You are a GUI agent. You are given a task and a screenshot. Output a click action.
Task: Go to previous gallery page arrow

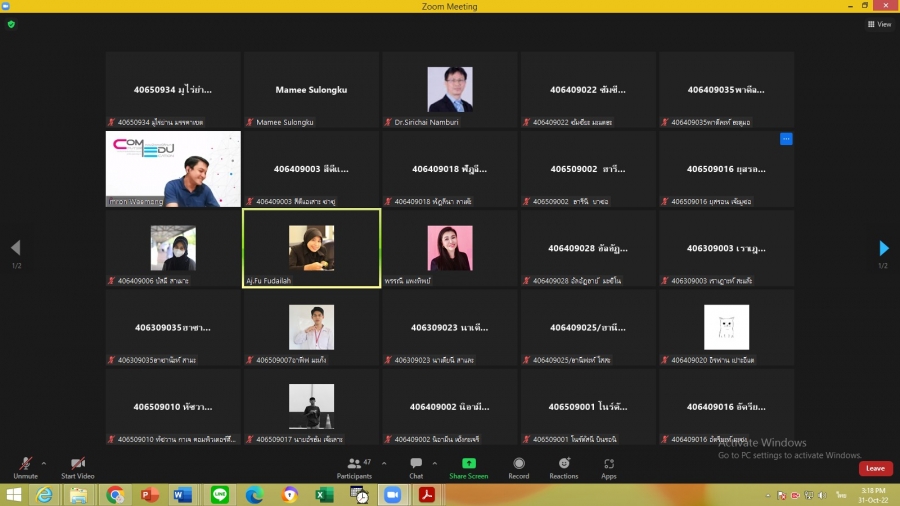tap(15, 248)
